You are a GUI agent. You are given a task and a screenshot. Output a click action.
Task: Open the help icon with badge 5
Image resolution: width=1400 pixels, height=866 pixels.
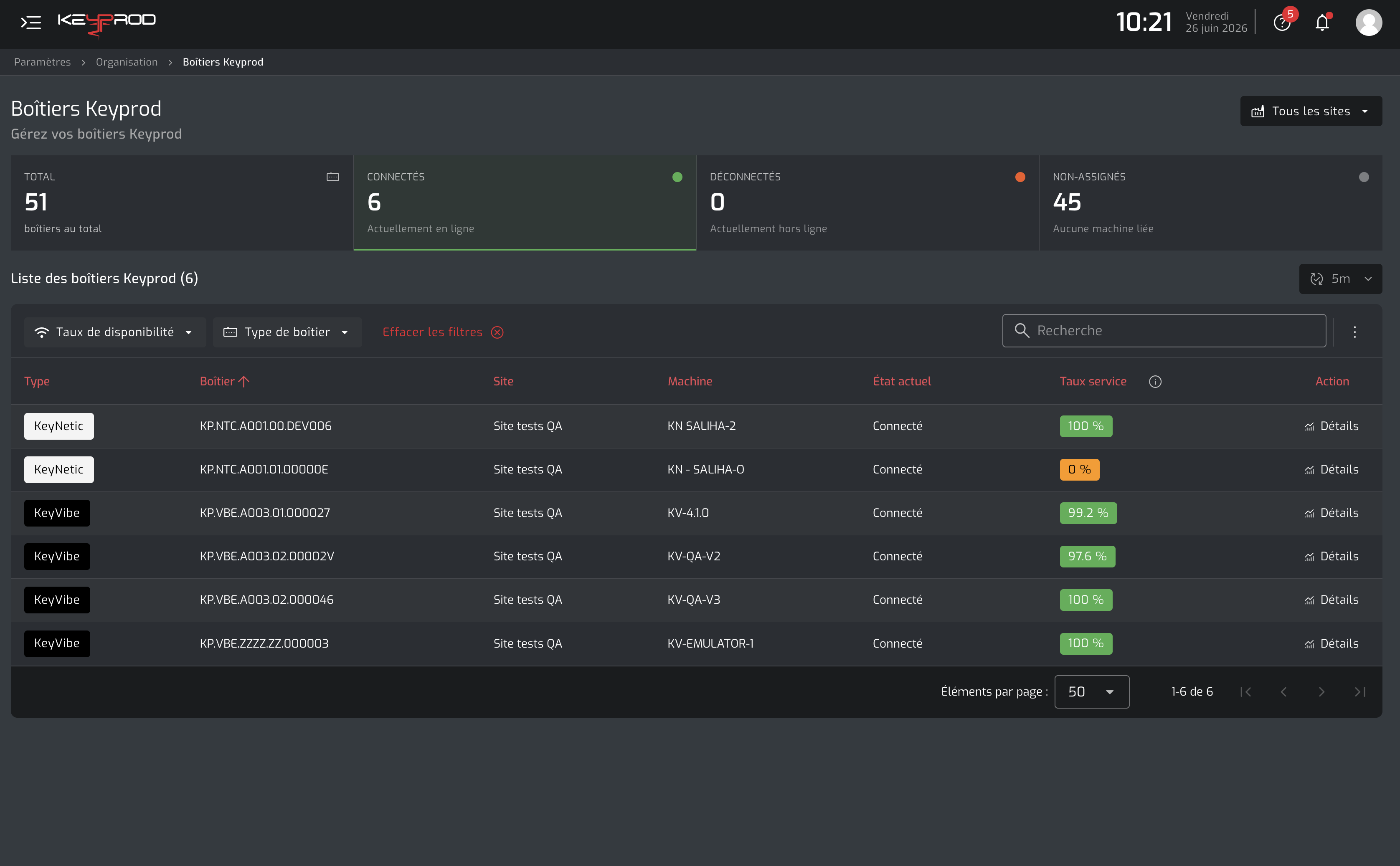click(1282, 23)
